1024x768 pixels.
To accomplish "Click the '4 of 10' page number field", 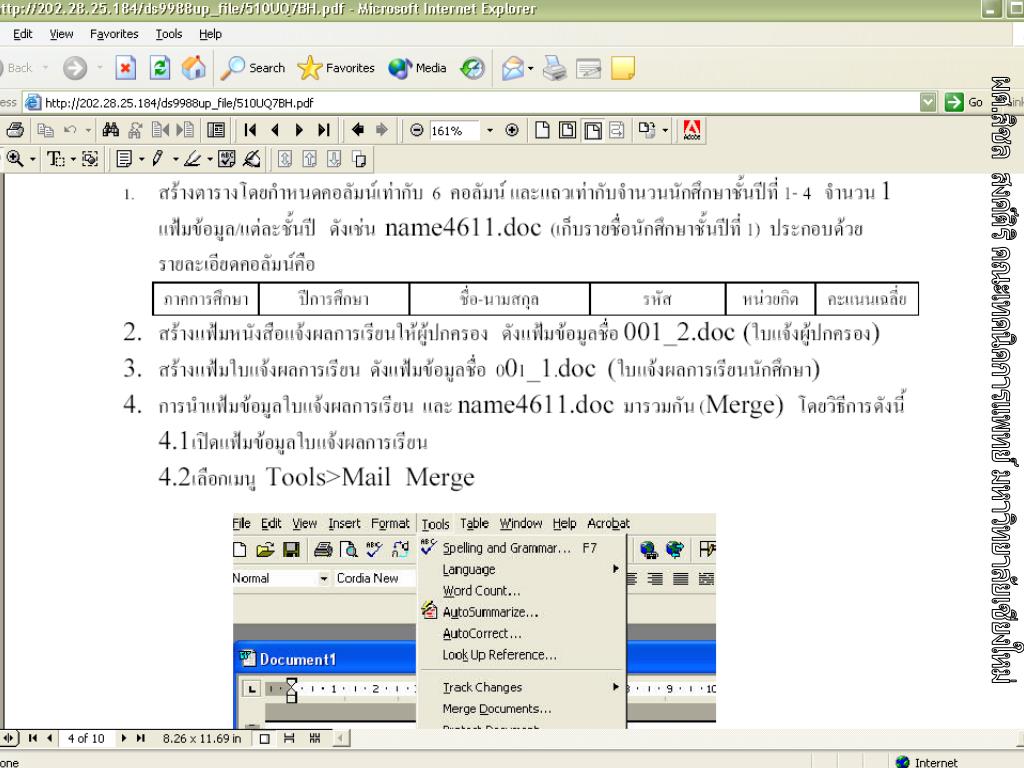I will (x=86, y=739).
